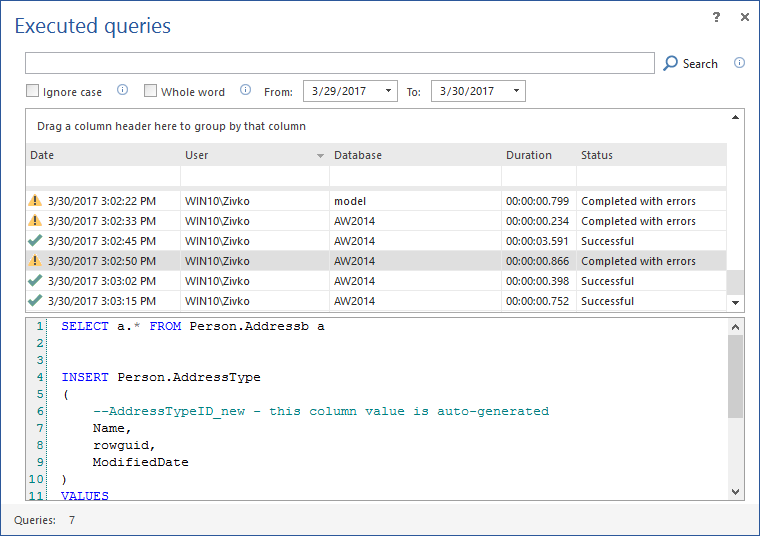The width and height of the screenshot is (760, 536).
Task: Select the duration 00:00:00.398 cell
Action: [x=538, y=281]
